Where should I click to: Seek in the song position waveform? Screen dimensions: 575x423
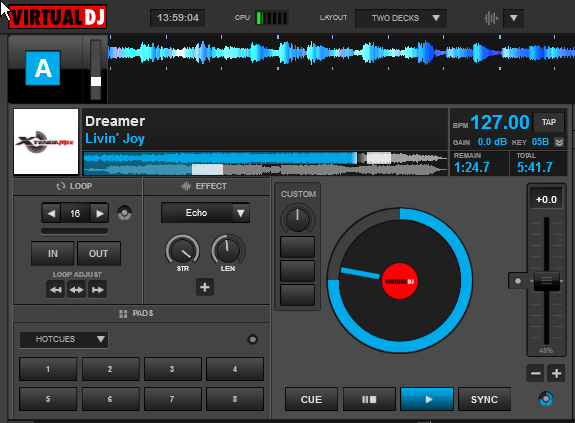click(265, 163)
